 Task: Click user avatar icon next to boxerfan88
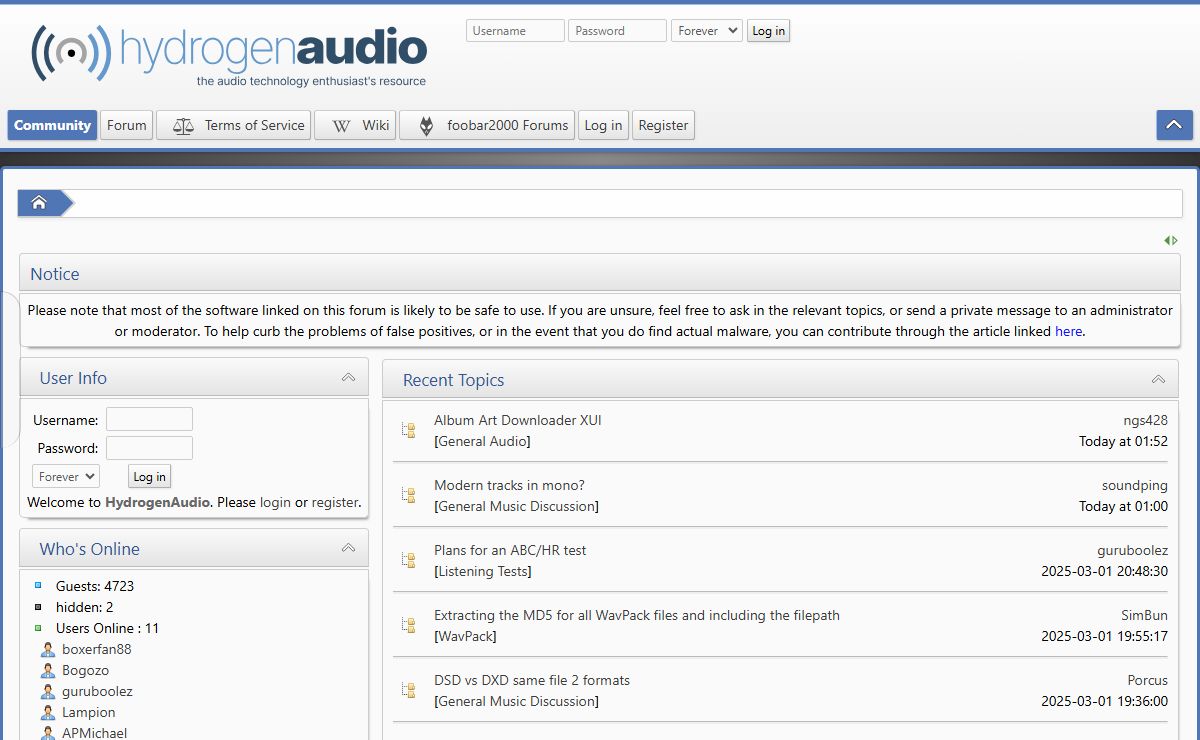tap(48, 650)
